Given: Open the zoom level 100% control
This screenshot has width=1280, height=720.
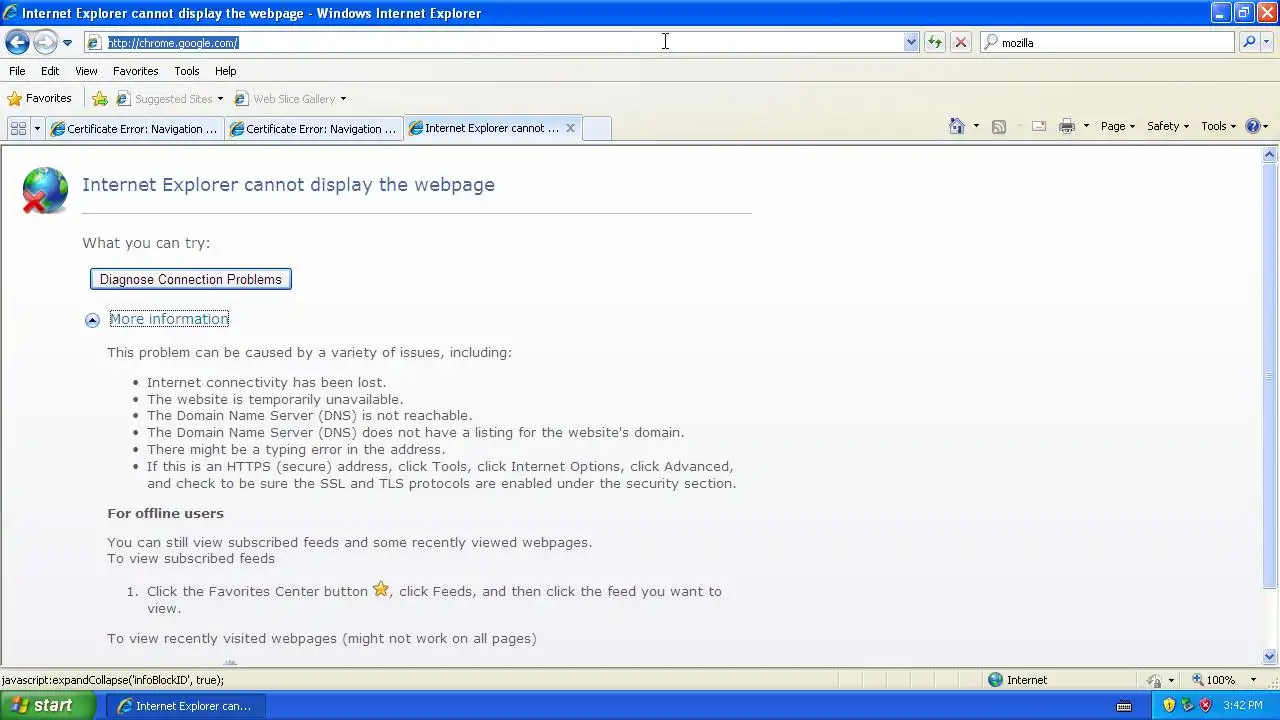Looking at the screenshot, I should 1215,680.
